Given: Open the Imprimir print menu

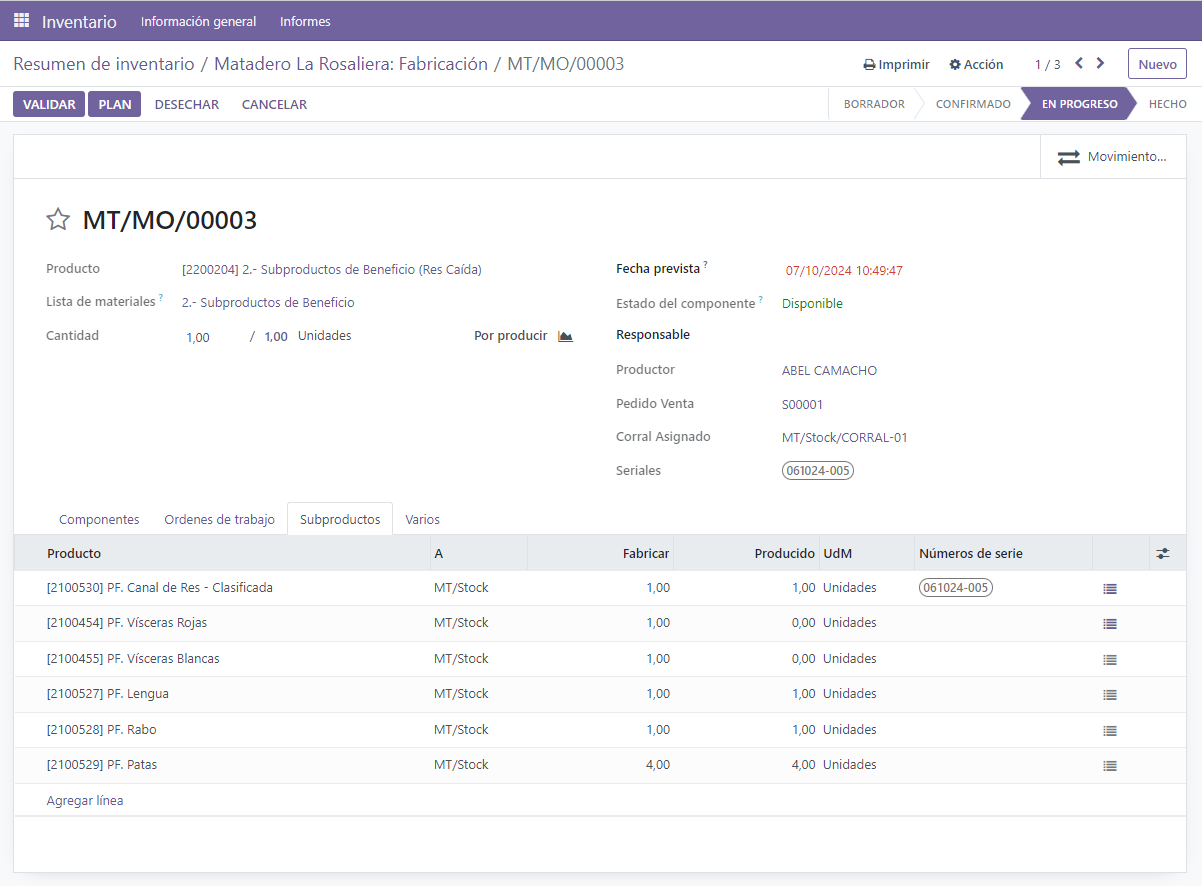Looking at the screenshot, I should 896,64.
